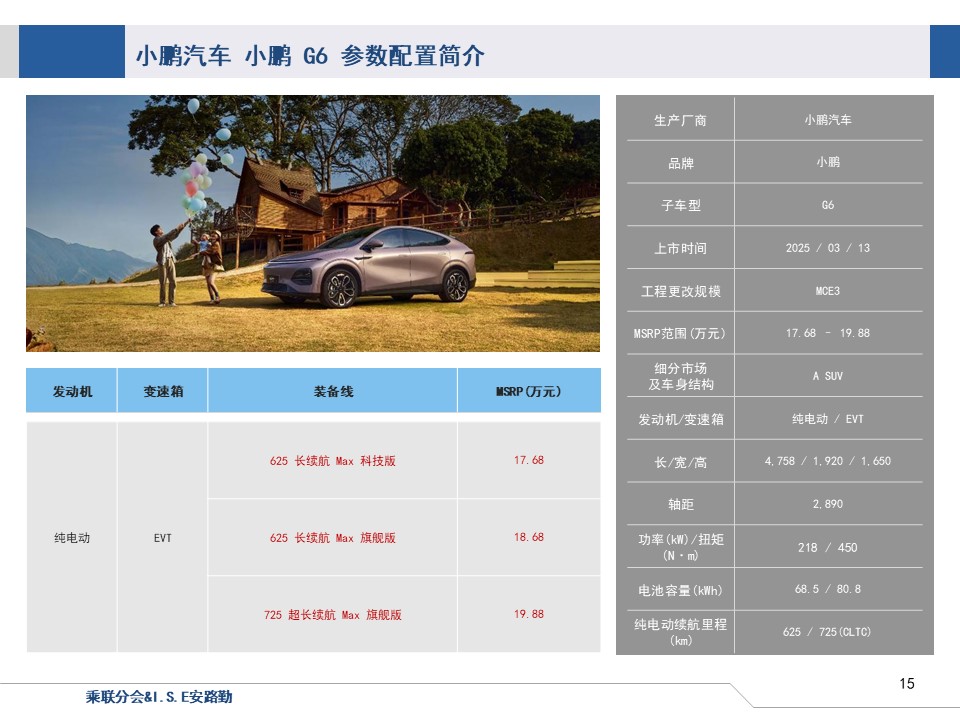960x720 pixels.
Task: Click the page number 15
Action: [907, 683]
